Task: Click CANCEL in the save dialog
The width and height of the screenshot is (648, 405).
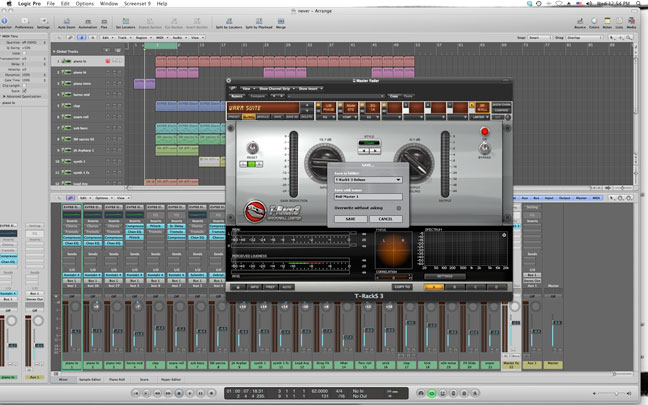Action: click(385, 219)
